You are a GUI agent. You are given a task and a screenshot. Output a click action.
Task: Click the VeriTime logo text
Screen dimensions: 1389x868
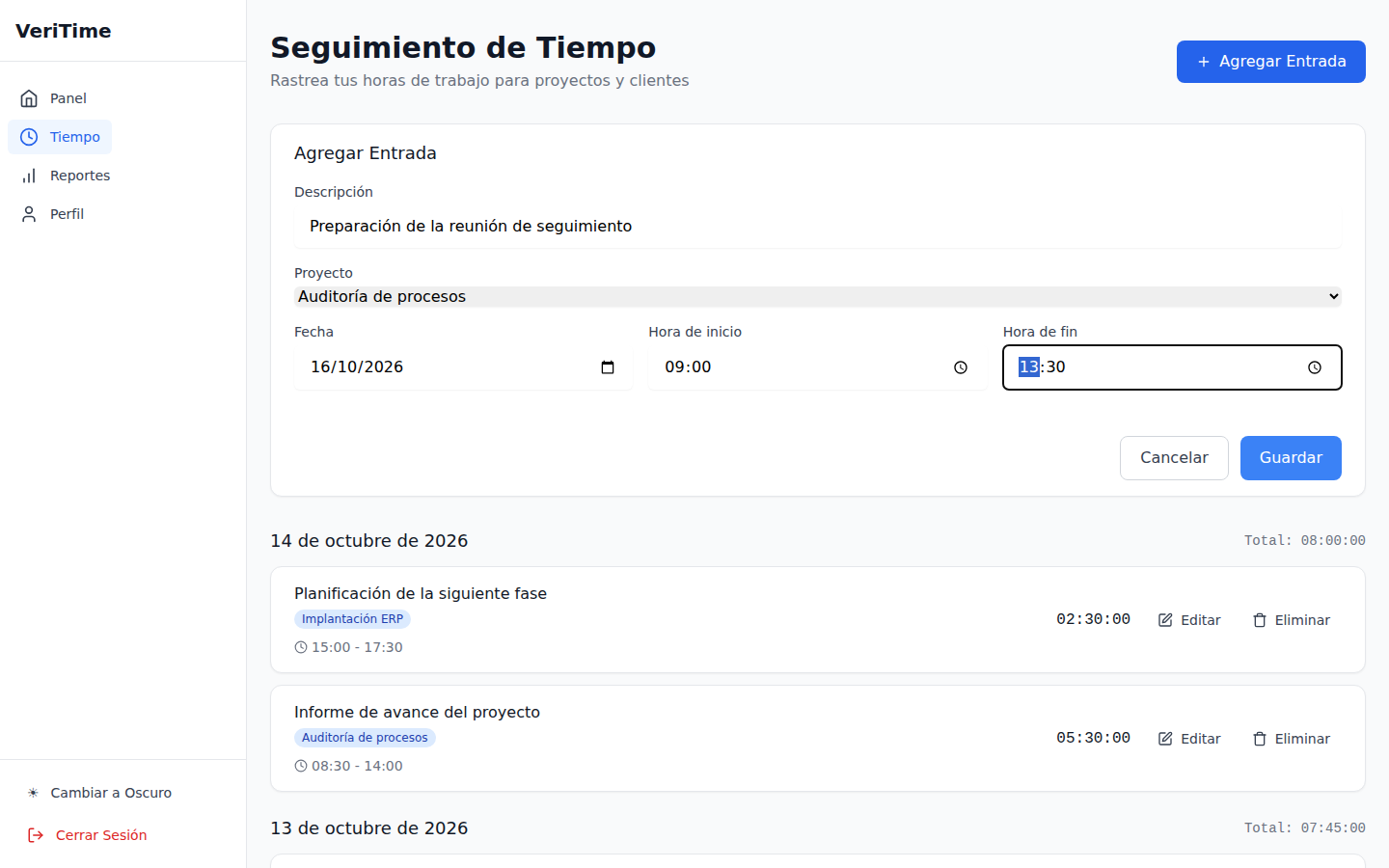(x=64, y=31)
